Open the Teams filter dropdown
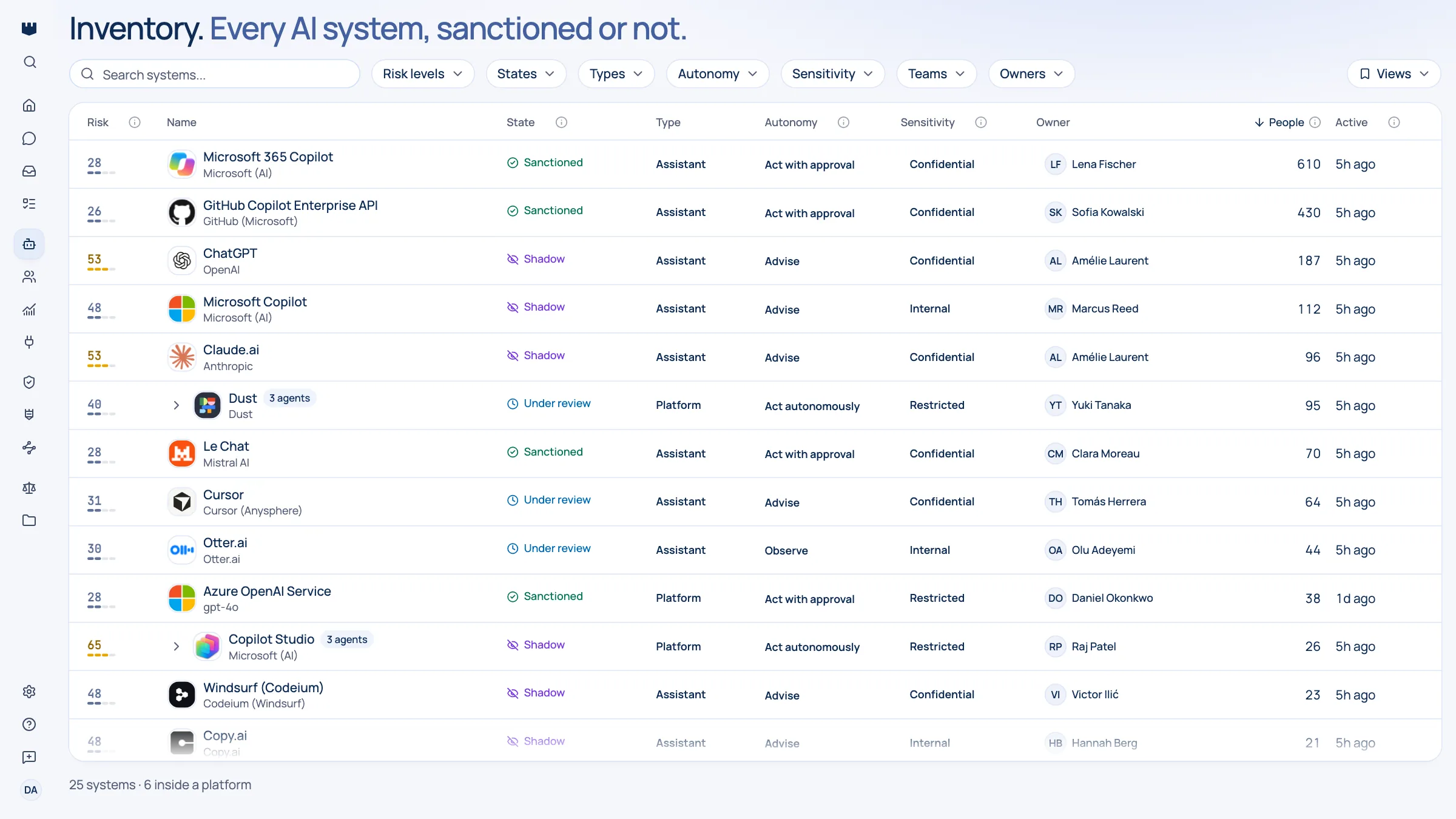The height and width of the screenshot is (819, 1456). (937, 74)
